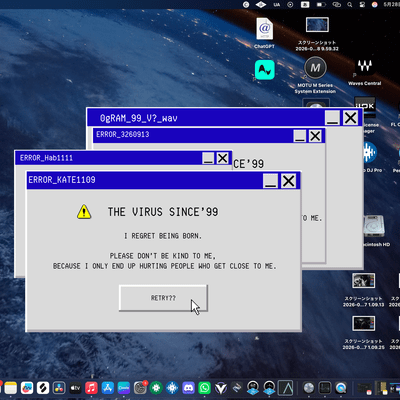
Task: Minimize the ERROR_KATE1109 window
Action: [270, 181]
